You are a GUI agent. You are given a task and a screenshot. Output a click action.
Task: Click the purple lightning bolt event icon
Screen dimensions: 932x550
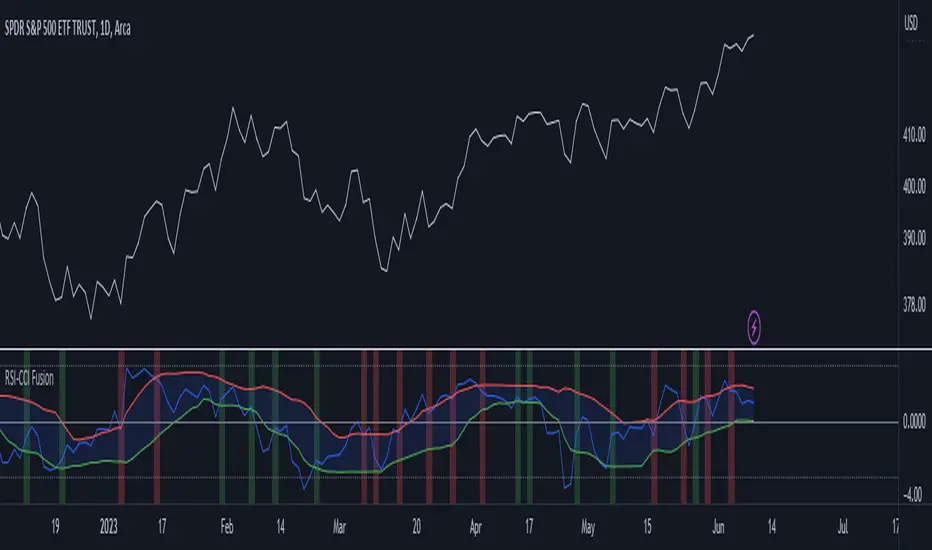(x=754, y=327)
